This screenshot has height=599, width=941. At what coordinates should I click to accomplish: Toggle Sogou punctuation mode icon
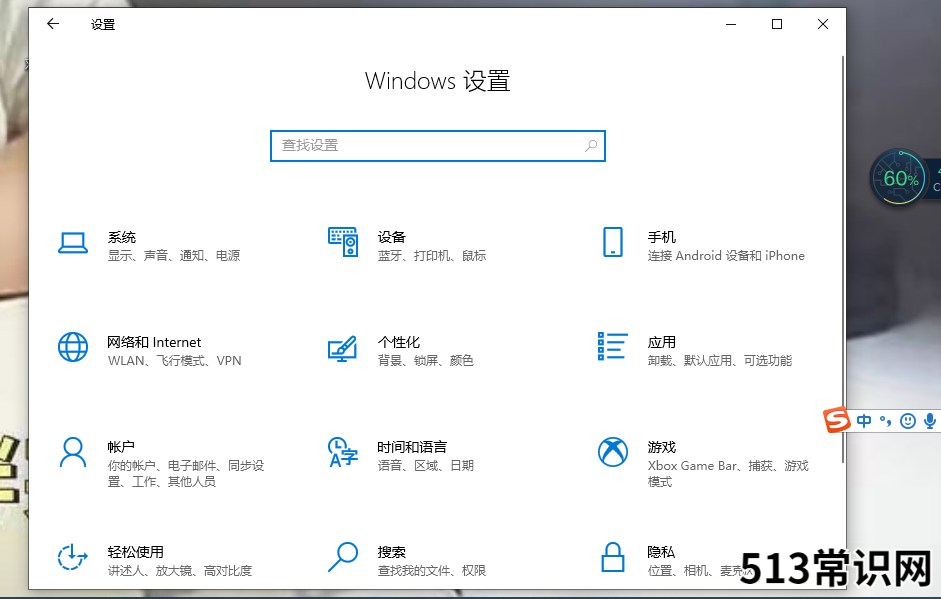[x=885, y=421]
